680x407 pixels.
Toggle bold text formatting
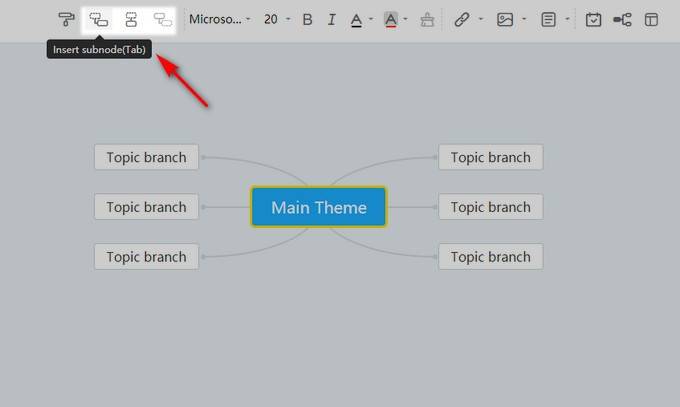click(307, 19)
